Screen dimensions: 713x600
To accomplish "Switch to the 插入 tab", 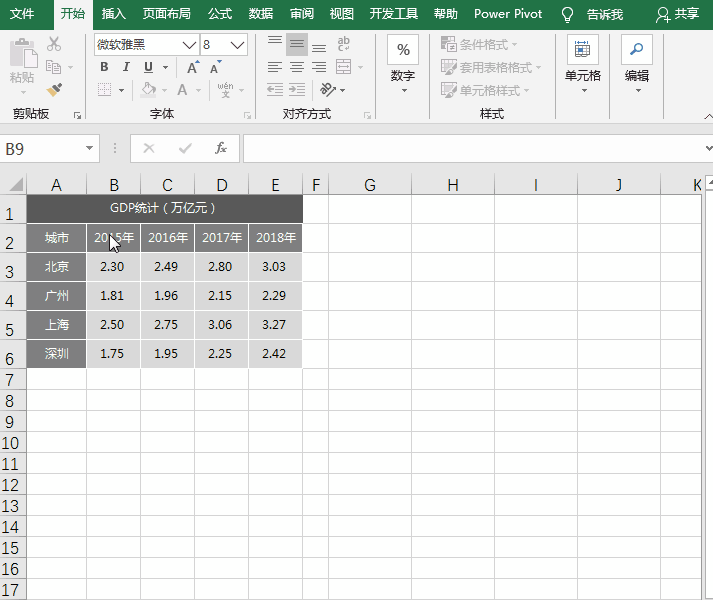I will pyautogui.click(x=113, y=14).
